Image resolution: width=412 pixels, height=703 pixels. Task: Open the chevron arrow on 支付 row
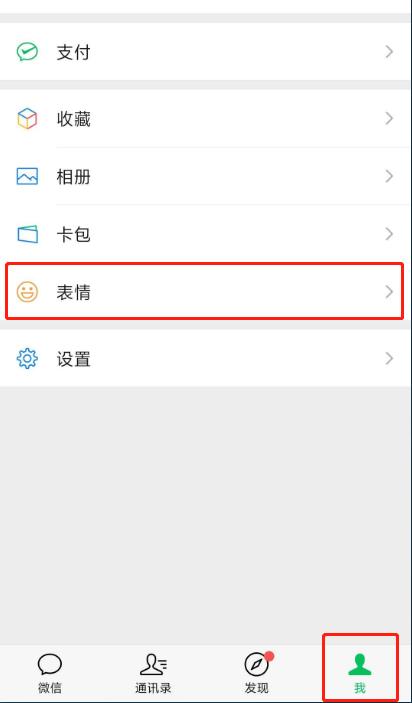click(389, 52)
